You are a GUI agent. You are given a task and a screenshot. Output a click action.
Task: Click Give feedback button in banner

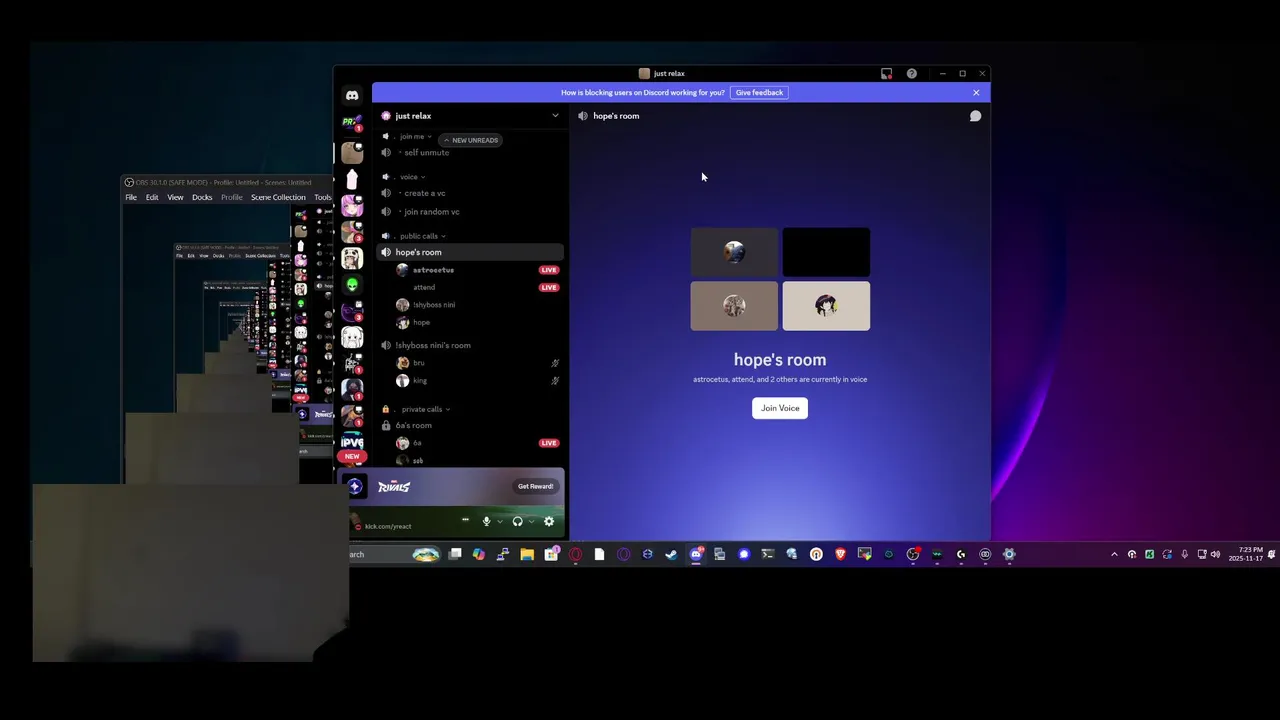[x=759, y=93]
